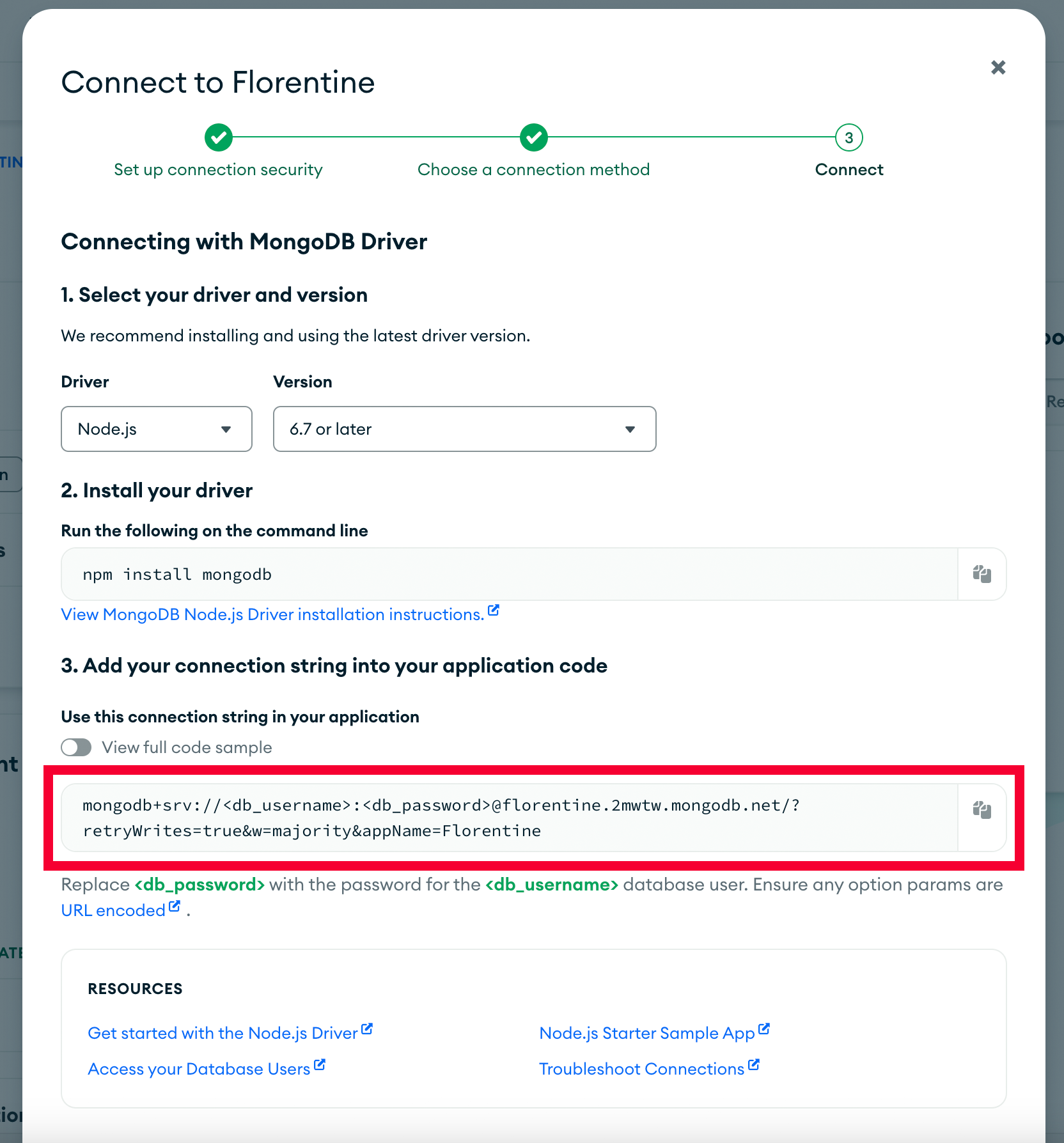
Task: Open Get started with the Node.js Driver link
Action: (223, 1033)
